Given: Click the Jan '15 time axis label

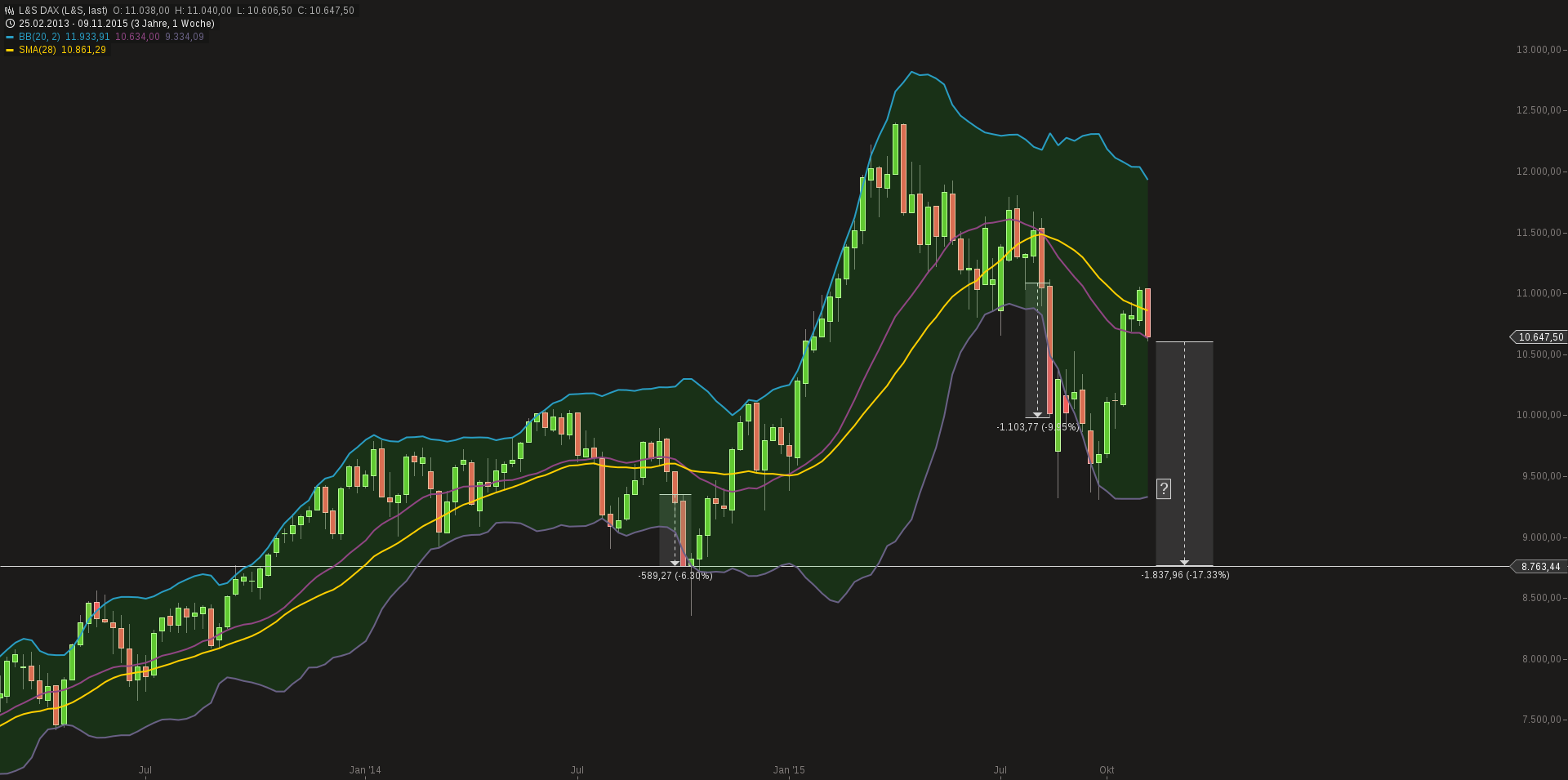Looking at the screenshot, I should (789, 770).
